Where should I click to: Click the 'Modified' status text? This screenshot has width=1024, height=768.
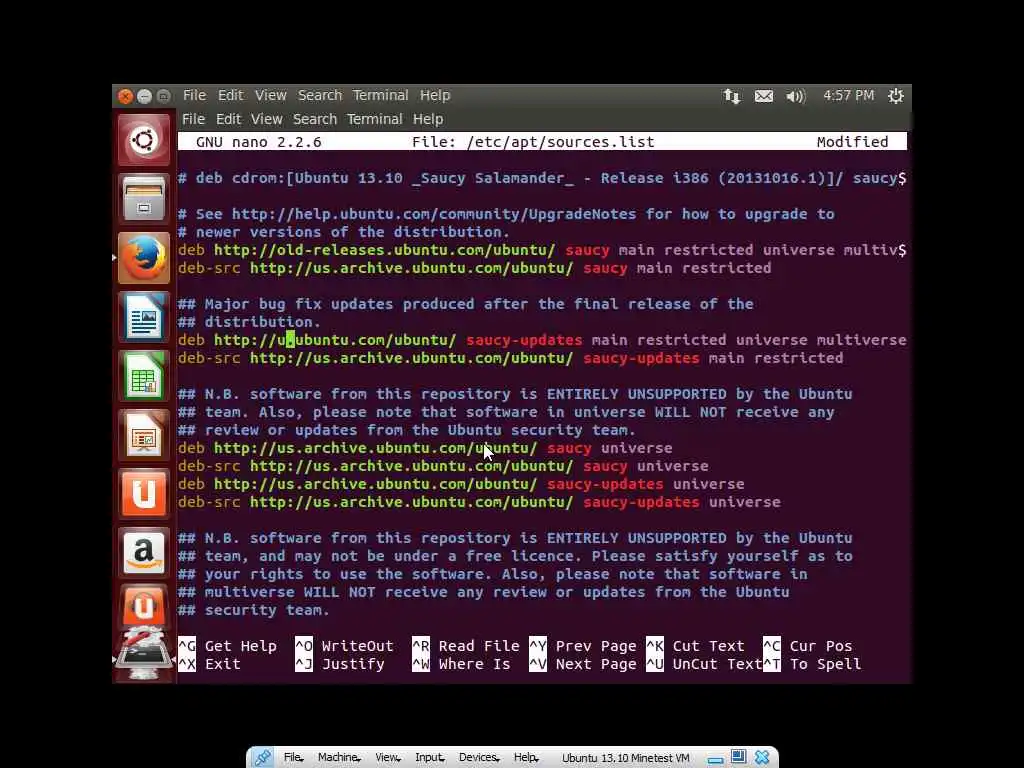[852, 142]
